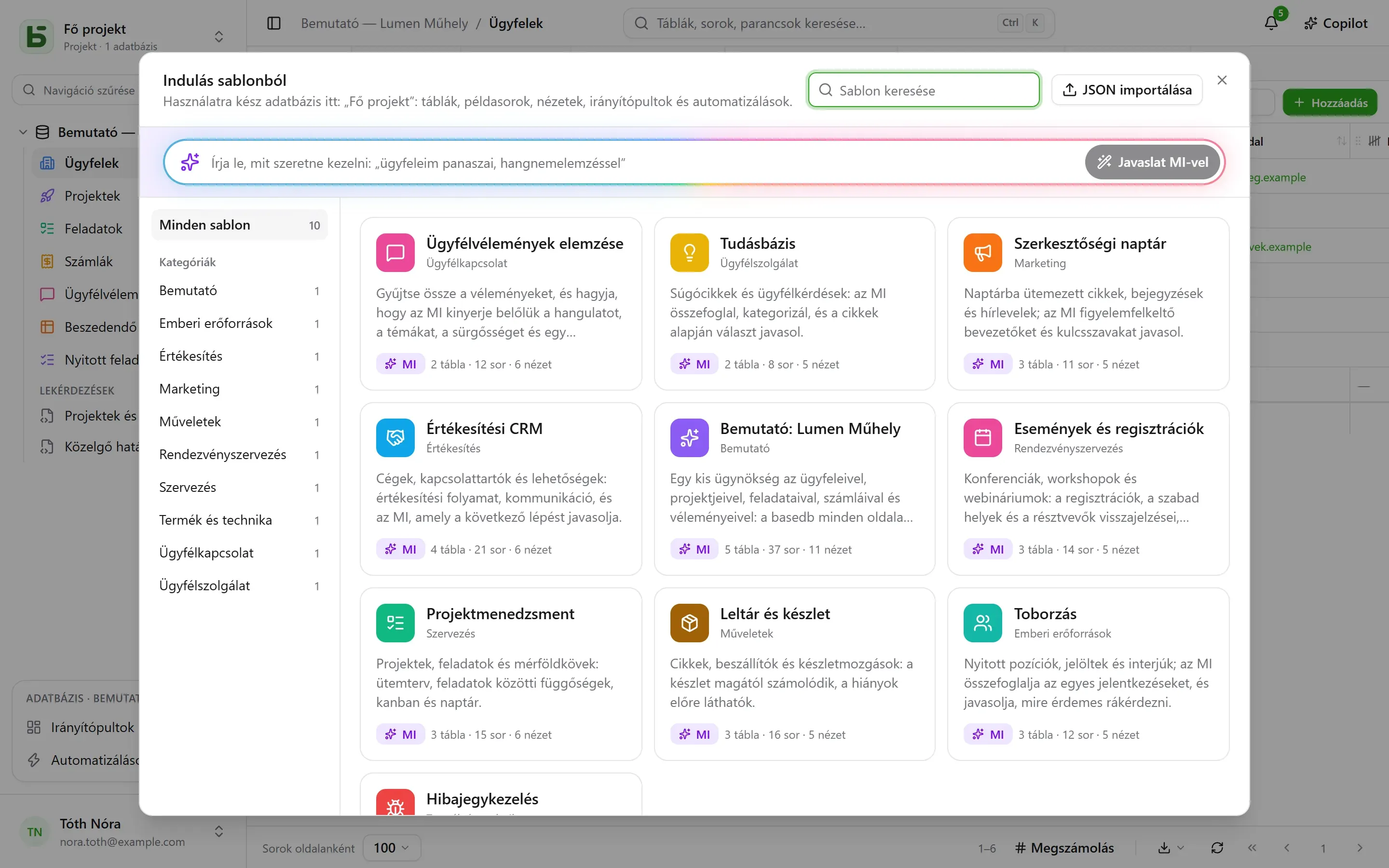Go to the first page double-chevron
1389x868 pixels.
click(x=1252, y=848)
